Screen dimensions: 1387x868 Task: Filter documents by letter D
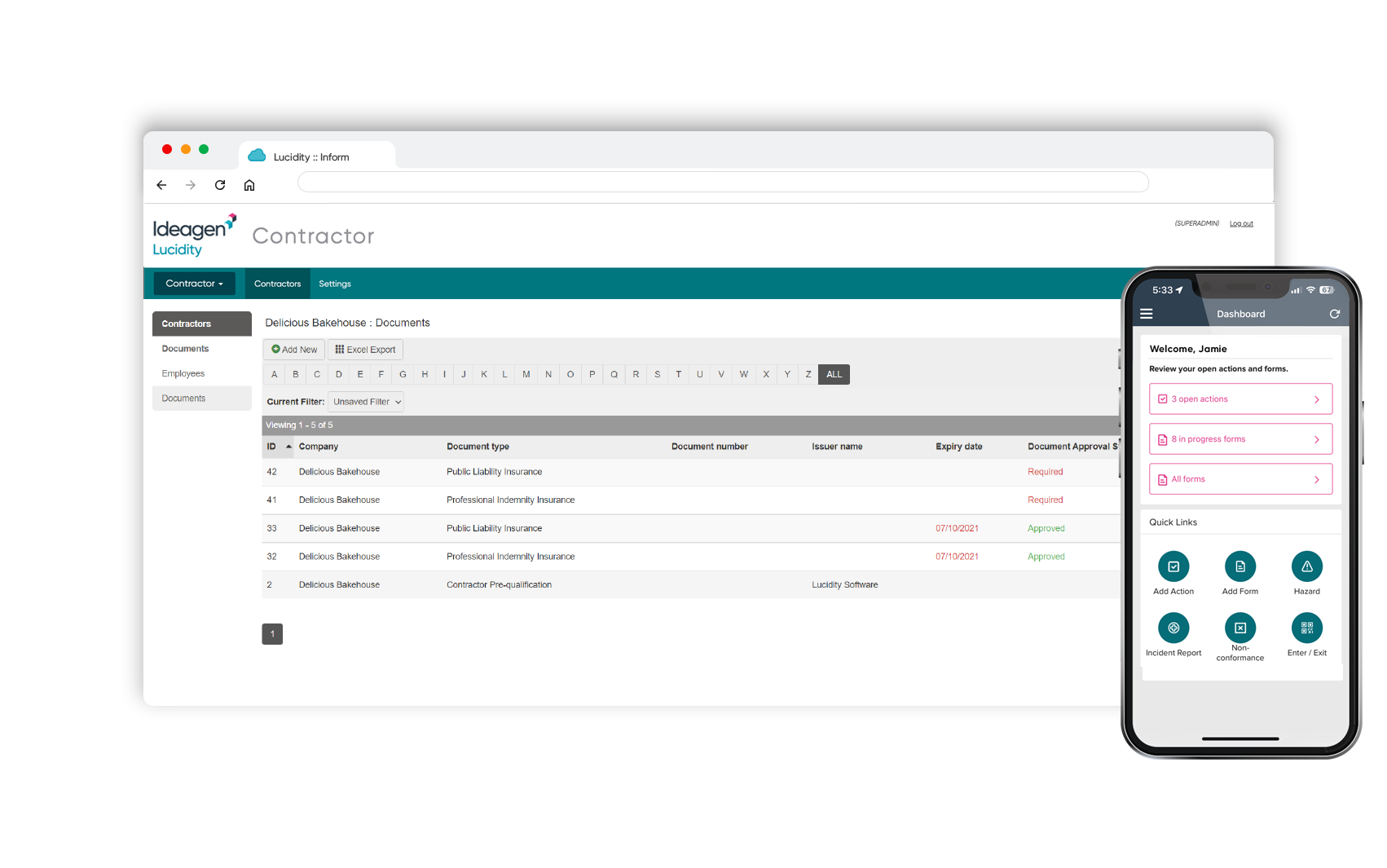tap(338, 374)
